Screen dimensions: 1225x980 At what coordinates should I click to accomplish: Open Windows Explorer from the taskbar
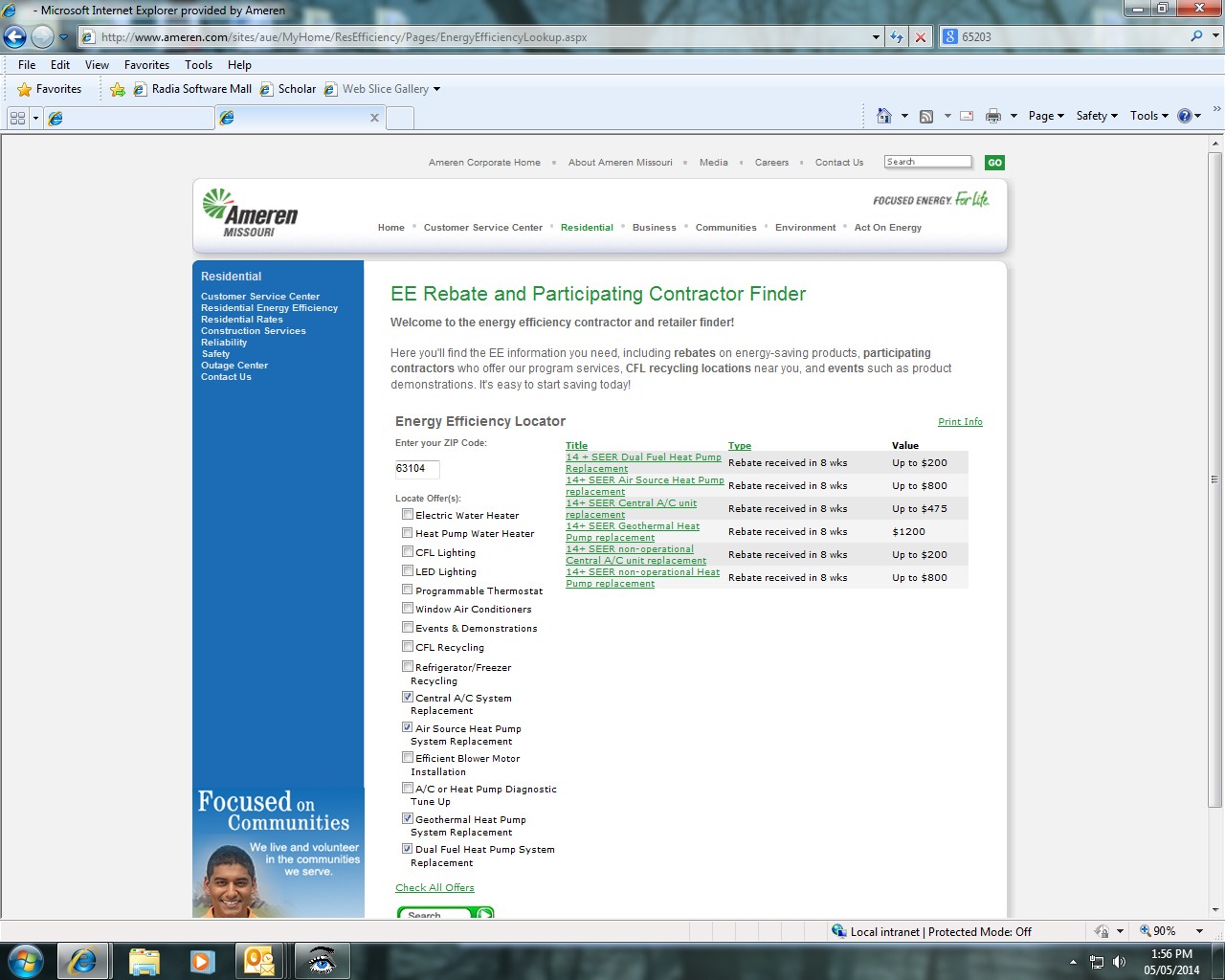tap(144, 960)
